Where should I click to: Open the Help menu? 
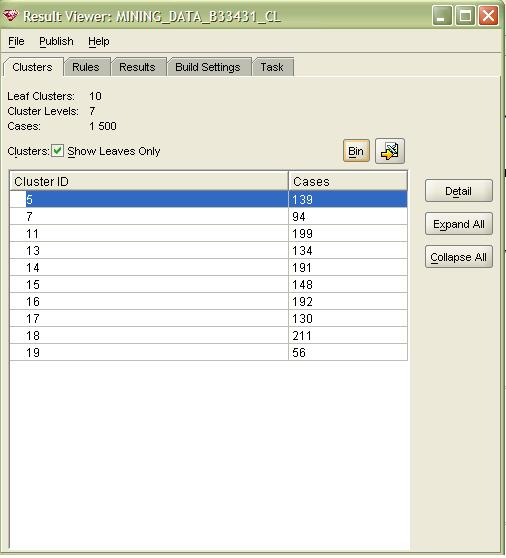click(99, 41)
